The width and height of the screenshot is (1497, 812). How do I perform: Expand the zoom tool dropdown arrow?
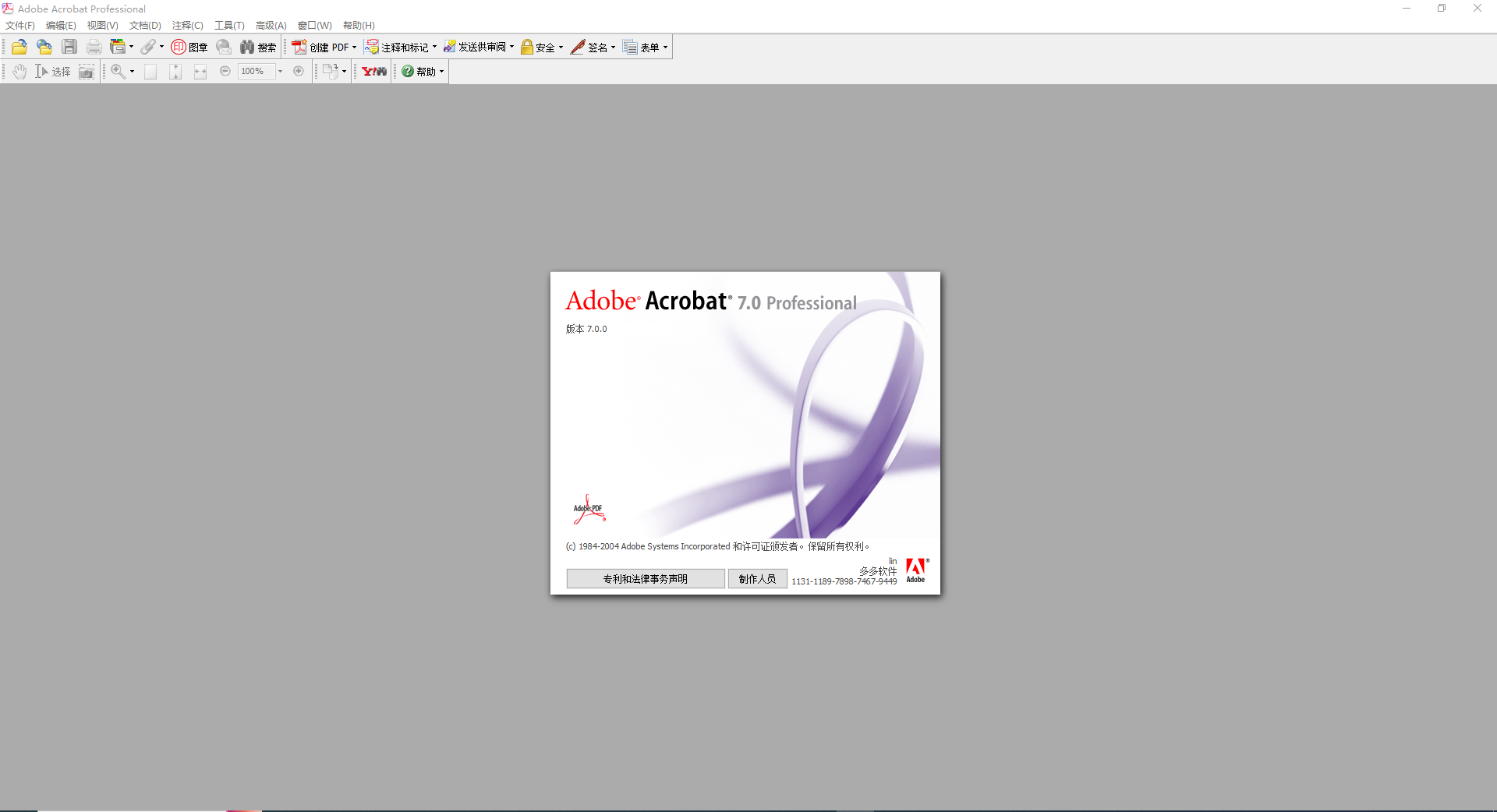coord(132,72)
